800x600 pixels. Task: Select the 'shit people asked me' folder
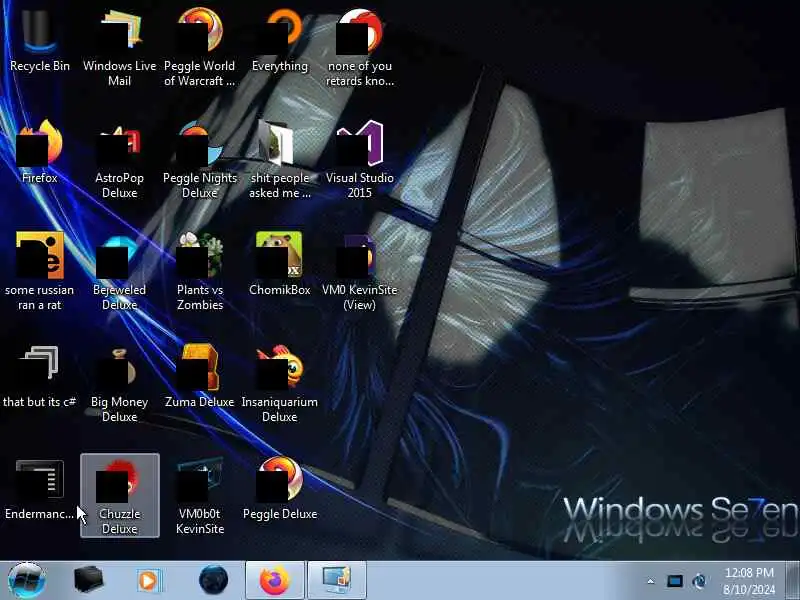tap(280, 159)
